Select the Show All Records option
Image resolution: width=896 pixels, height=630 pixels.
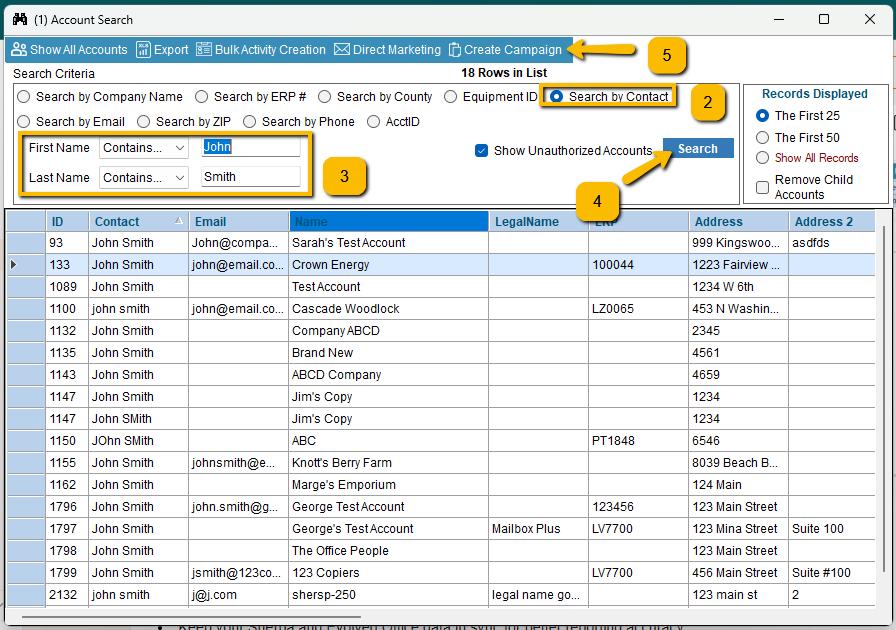click(x=763, y=158)
